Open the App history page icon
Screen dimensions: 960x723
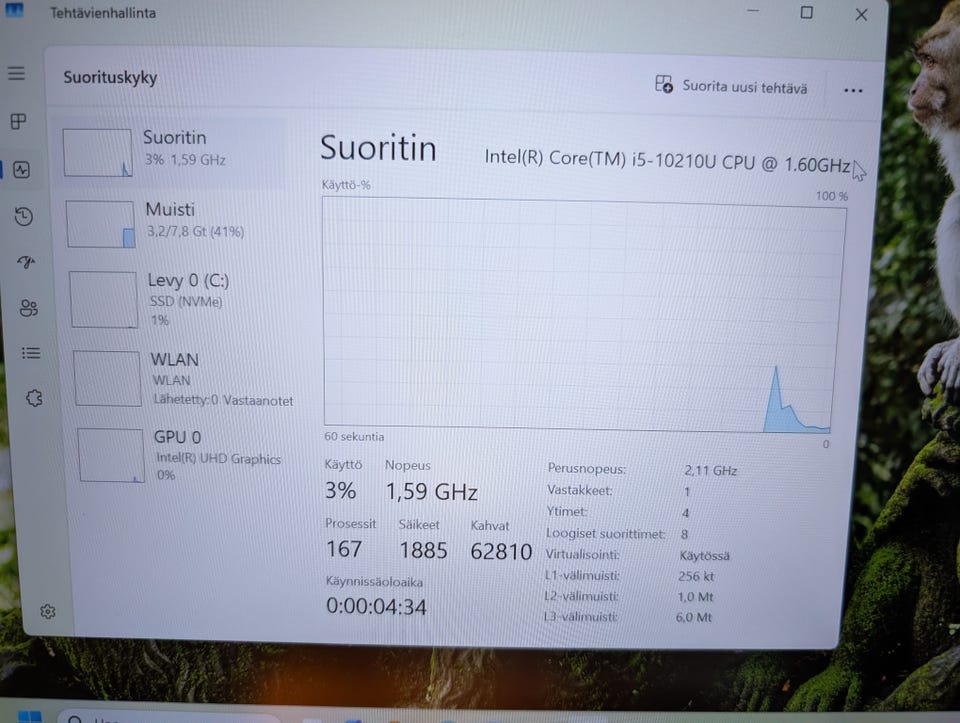click(24, 216)
